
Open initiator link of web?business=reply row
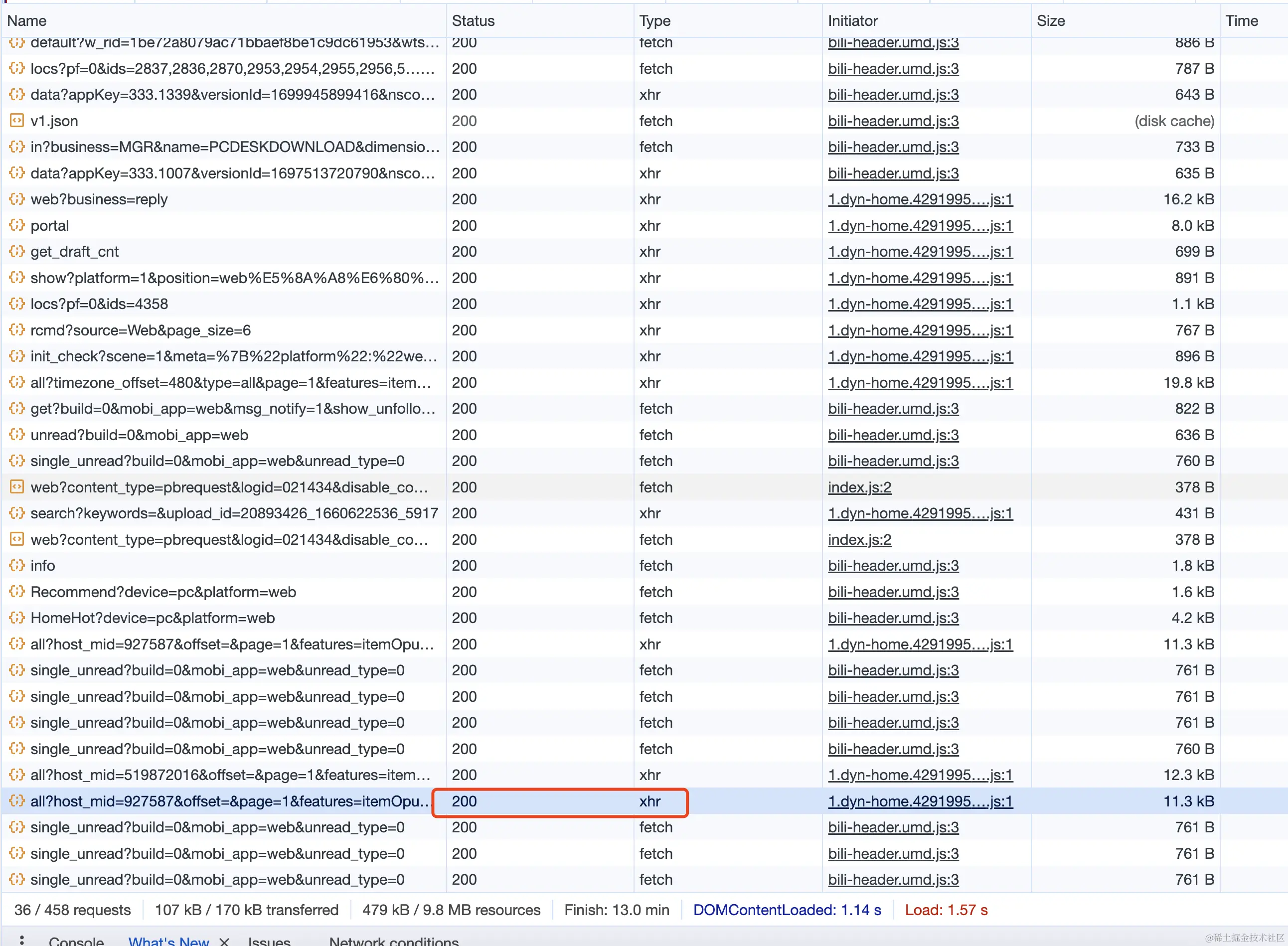920,199
